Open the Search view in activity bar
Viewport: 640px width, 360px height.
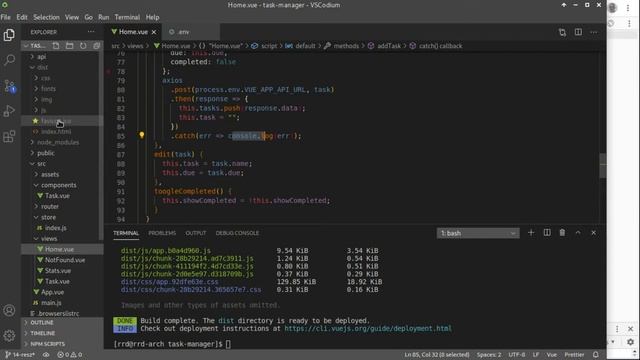coord(9,60)
